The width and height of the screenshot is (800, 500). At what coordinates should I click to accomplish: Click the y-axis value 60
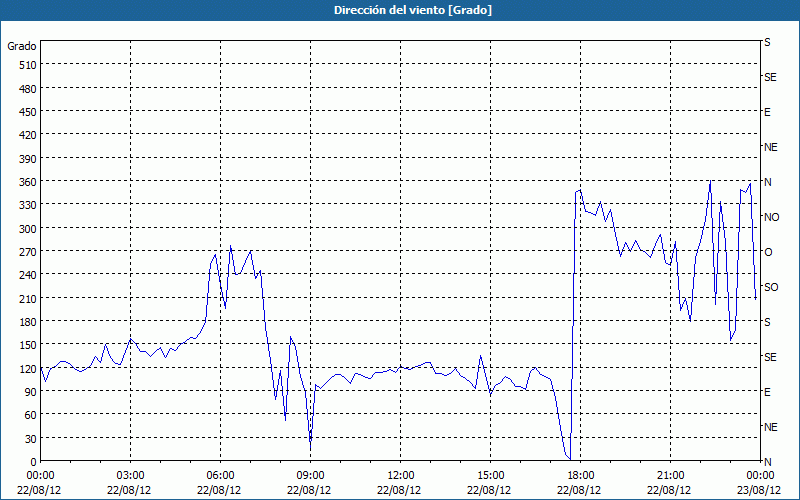pos(31,415)
